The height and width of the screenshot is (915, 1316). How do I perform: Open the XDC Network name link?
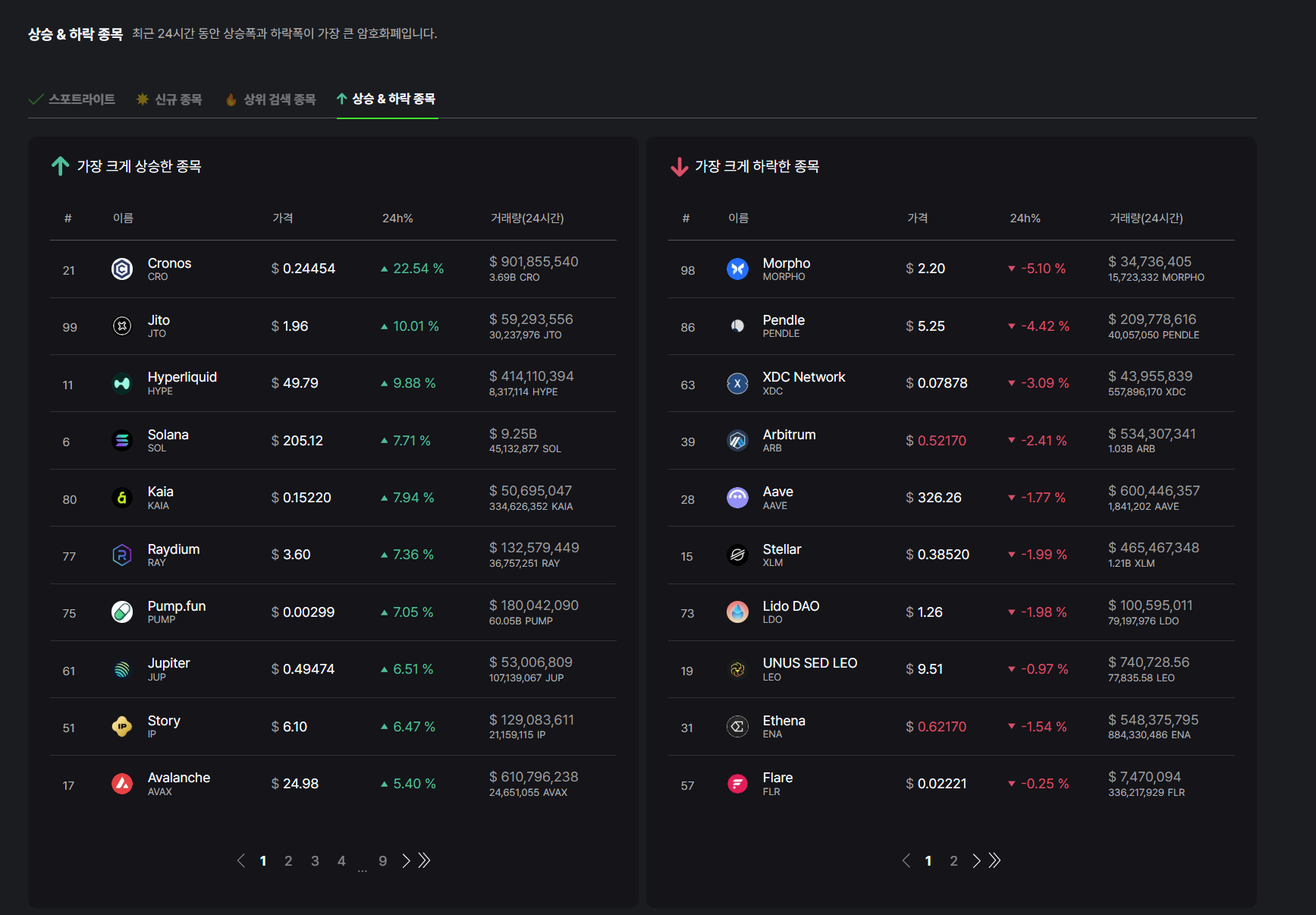coord(804,377)
